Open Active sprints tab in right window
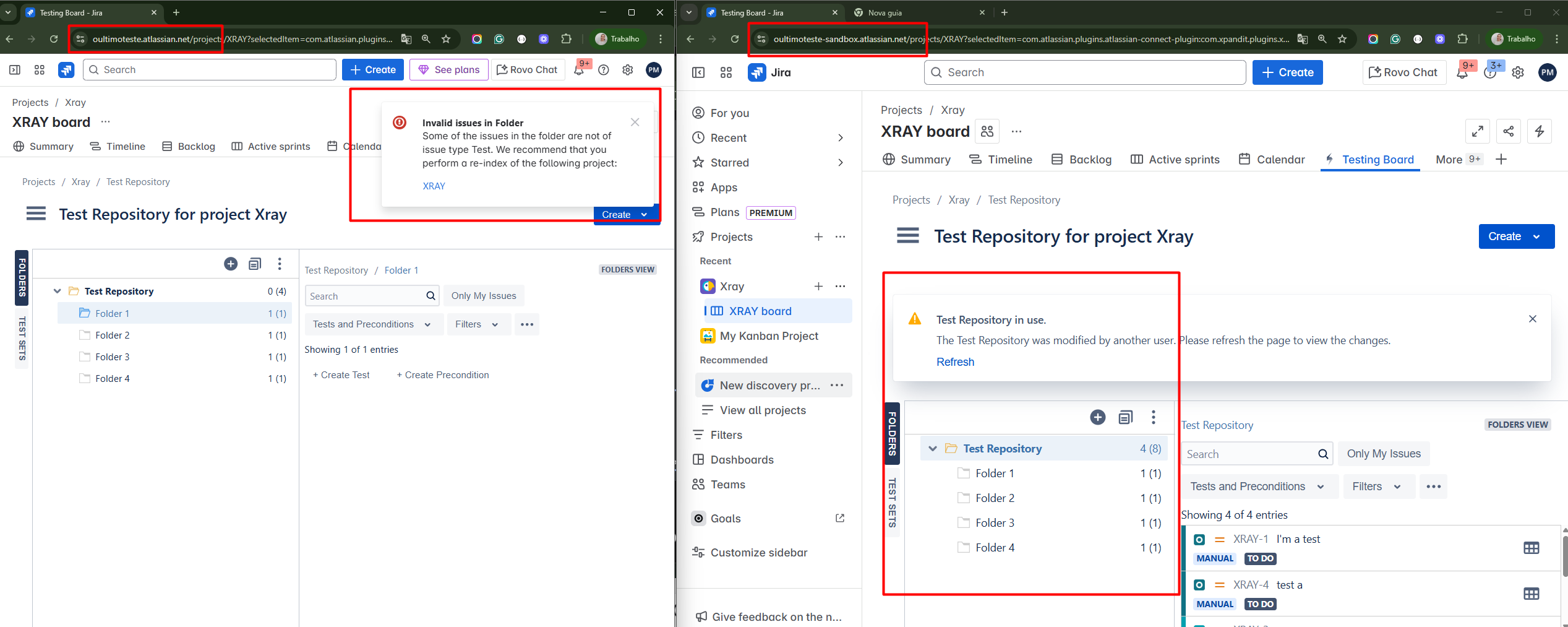Image resolution: width=1568 pixels, height=627 pixels. click(x=1175, y=160)
